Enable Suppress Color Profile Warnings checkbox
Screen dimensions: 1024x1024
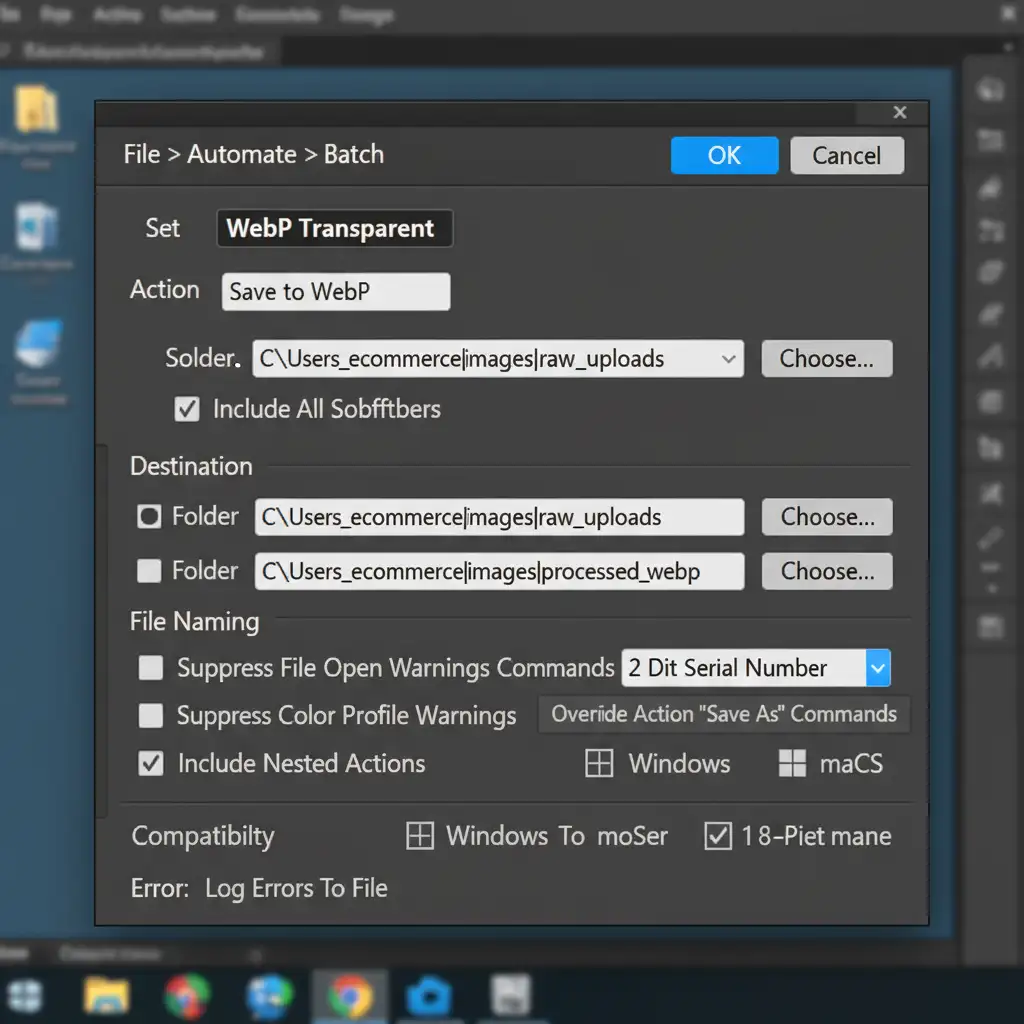(151, 716)
